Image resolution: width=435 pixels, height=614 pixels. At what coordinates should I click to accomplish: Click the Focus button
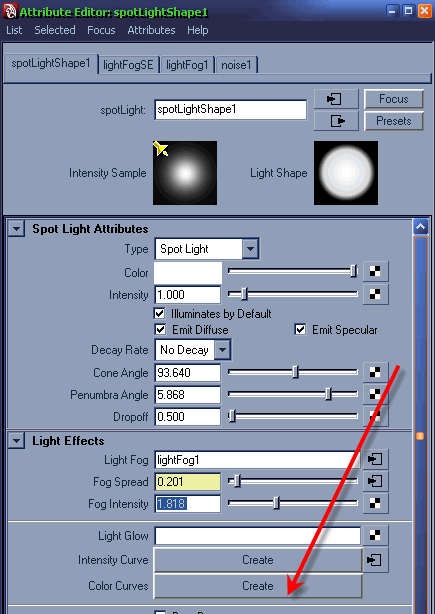(393, 99)
